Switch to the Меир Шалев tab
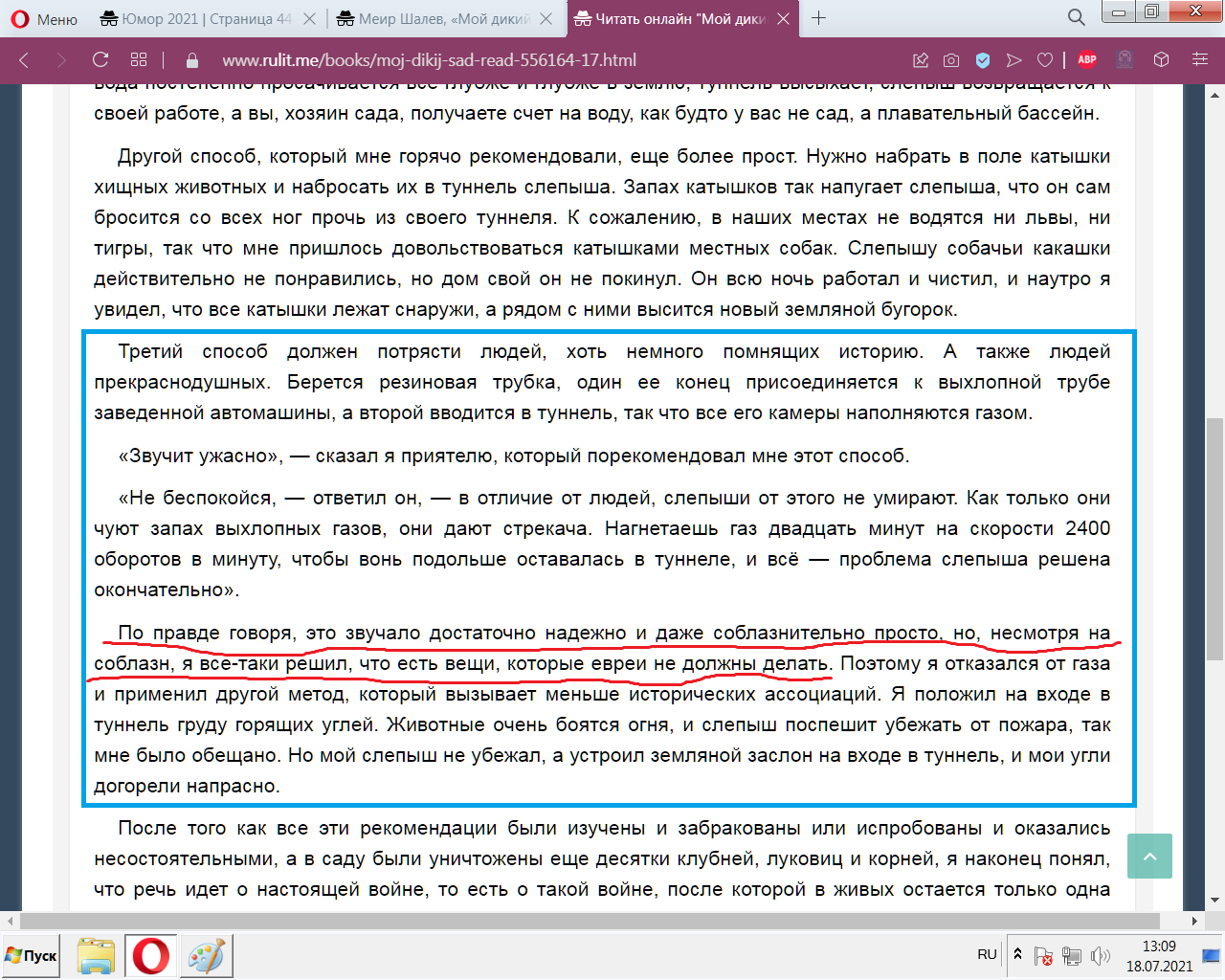Screen dimensions: 1225x980 [x=444, y=18]
